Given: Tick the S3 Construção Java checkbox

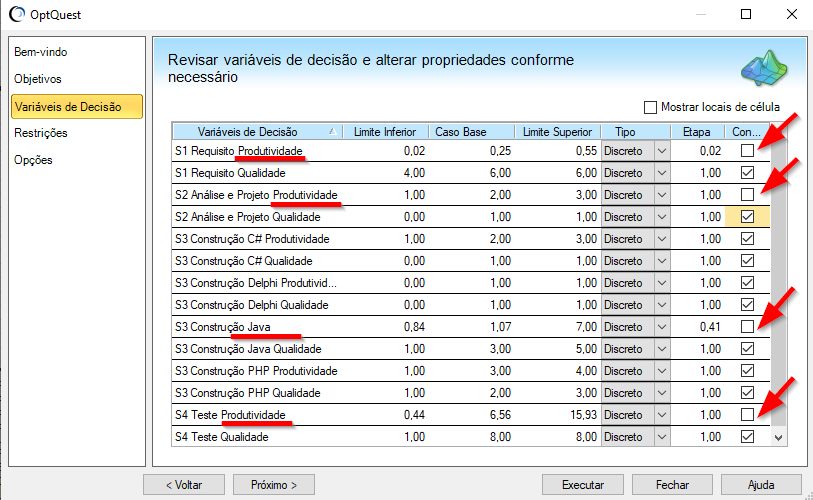Looking at the screenshot, I should 747,327.
